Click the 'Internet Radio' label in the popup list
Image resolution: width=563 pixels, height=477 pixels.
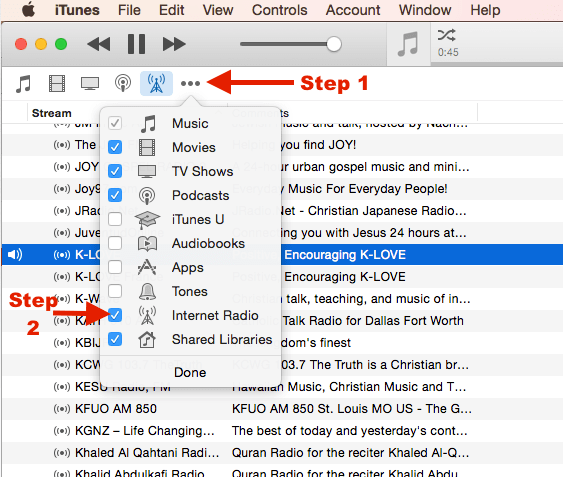pyautogui.click(x=215, y=315)
